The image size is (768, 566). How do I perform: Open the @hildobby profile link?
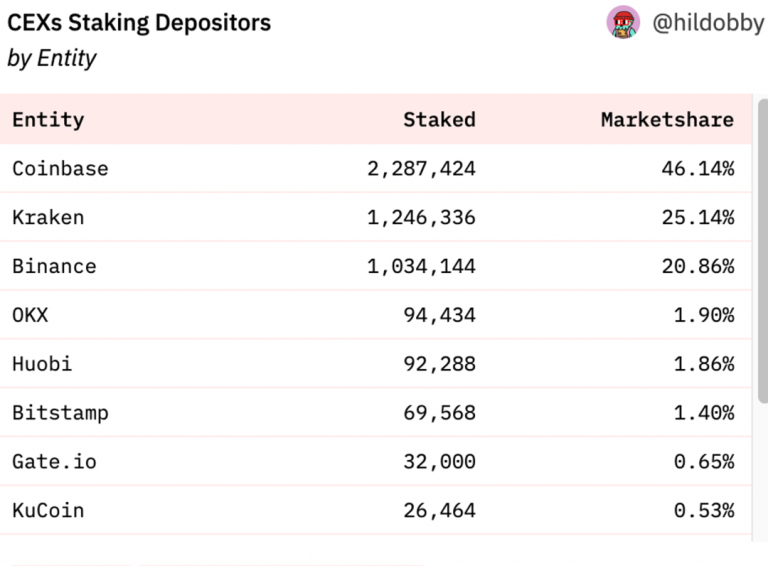point(707,22)
